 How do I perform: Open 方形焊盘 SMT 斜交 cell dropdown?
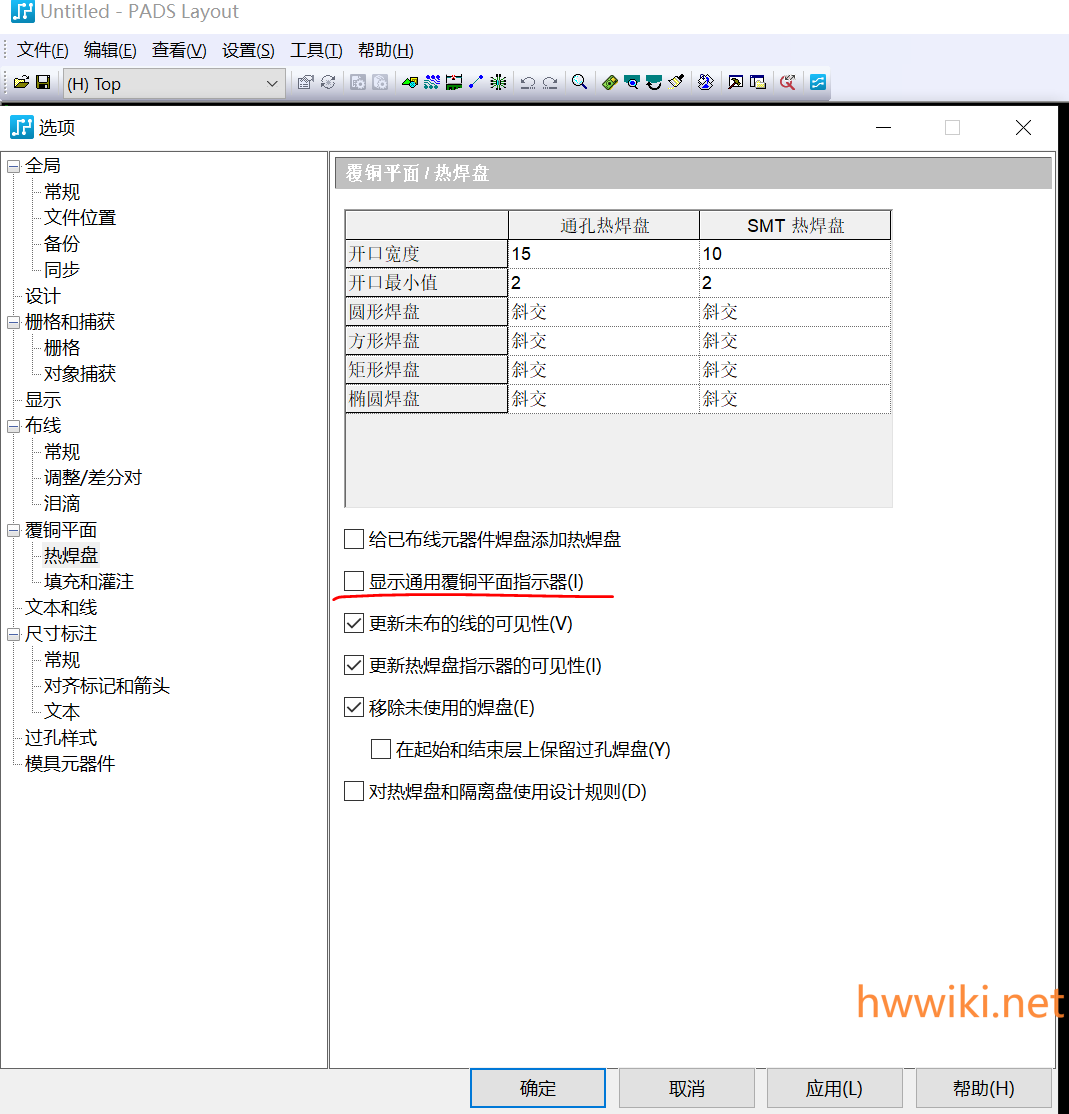coord(795,341)
